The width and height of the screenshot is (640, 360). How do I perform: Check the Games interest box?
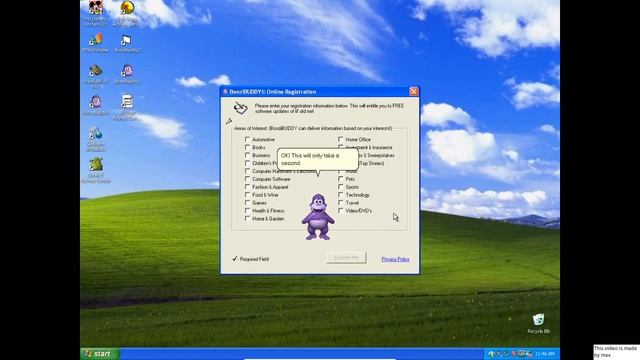pyautogui.click(x=247, y=202)
